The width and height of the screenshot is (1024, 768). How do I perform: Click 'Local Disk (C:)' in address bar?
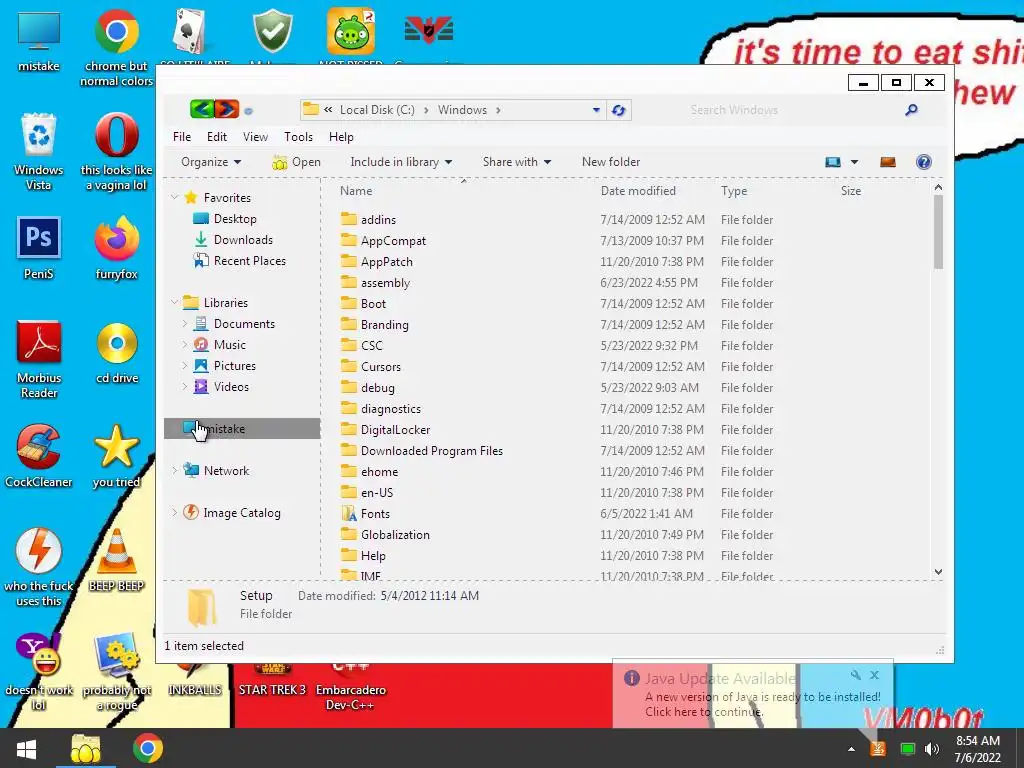tap(377, 110)
